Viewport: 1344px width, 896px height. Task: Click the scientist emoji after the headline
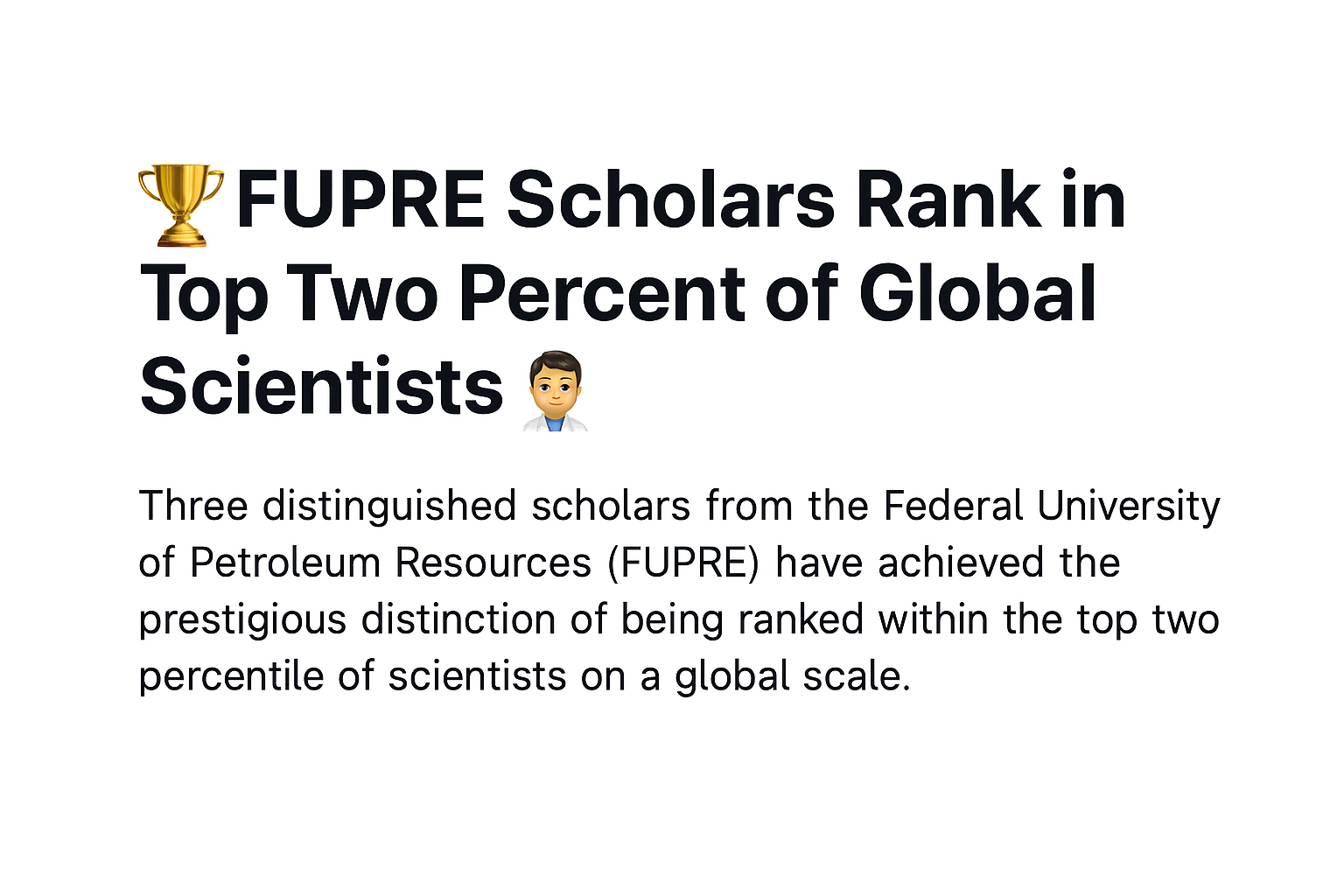[x=556, y=390]
